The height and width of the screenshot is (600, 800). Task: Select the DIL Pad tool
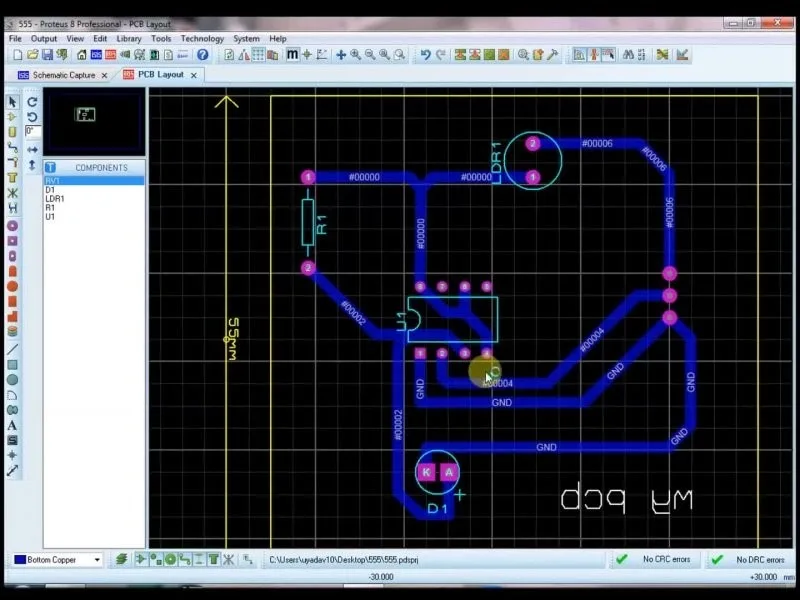[12, 256]
